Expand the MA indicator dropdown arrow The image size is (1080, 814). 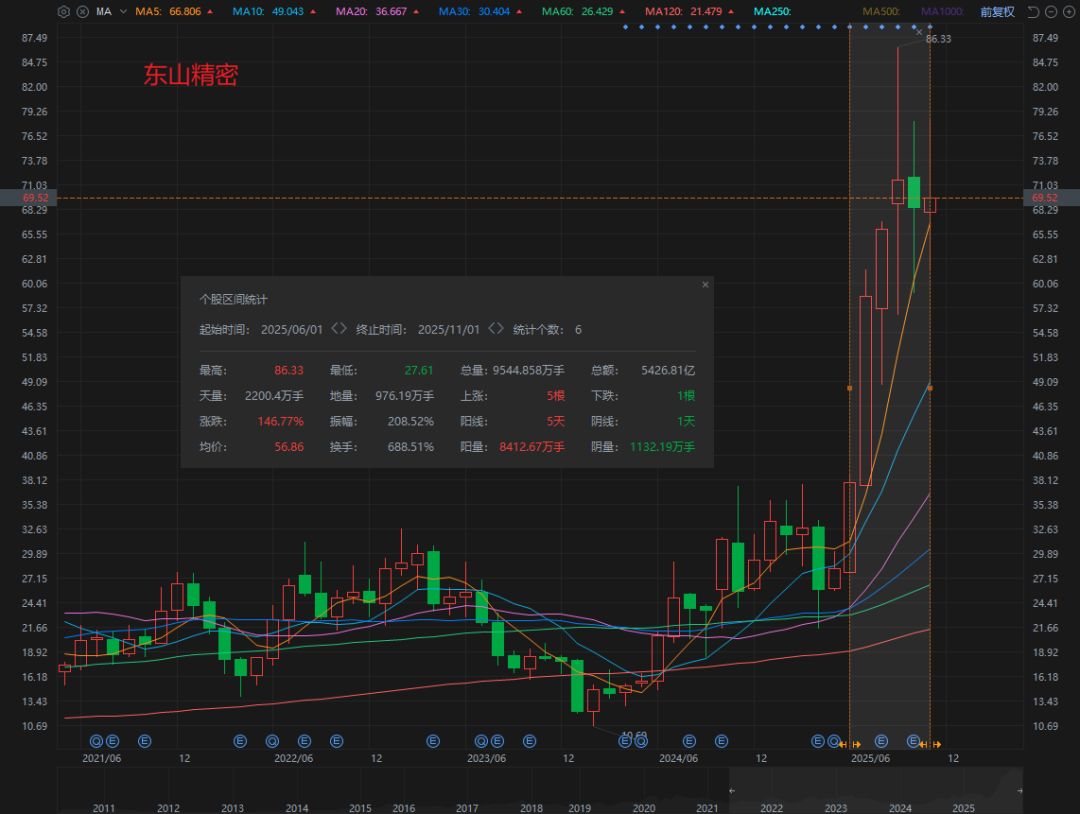[x=122, y=12]
